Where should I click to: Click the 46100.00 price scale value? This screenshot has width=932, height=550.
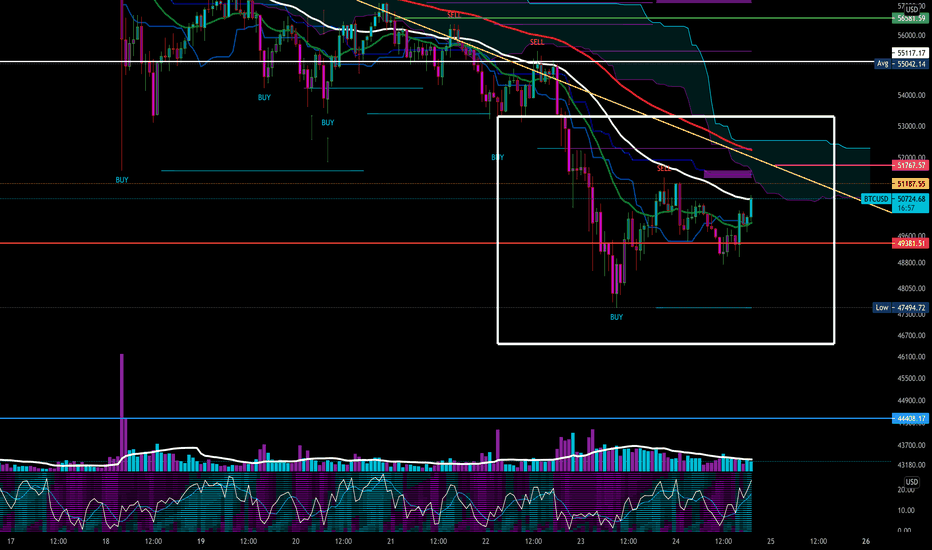[912, 357]
